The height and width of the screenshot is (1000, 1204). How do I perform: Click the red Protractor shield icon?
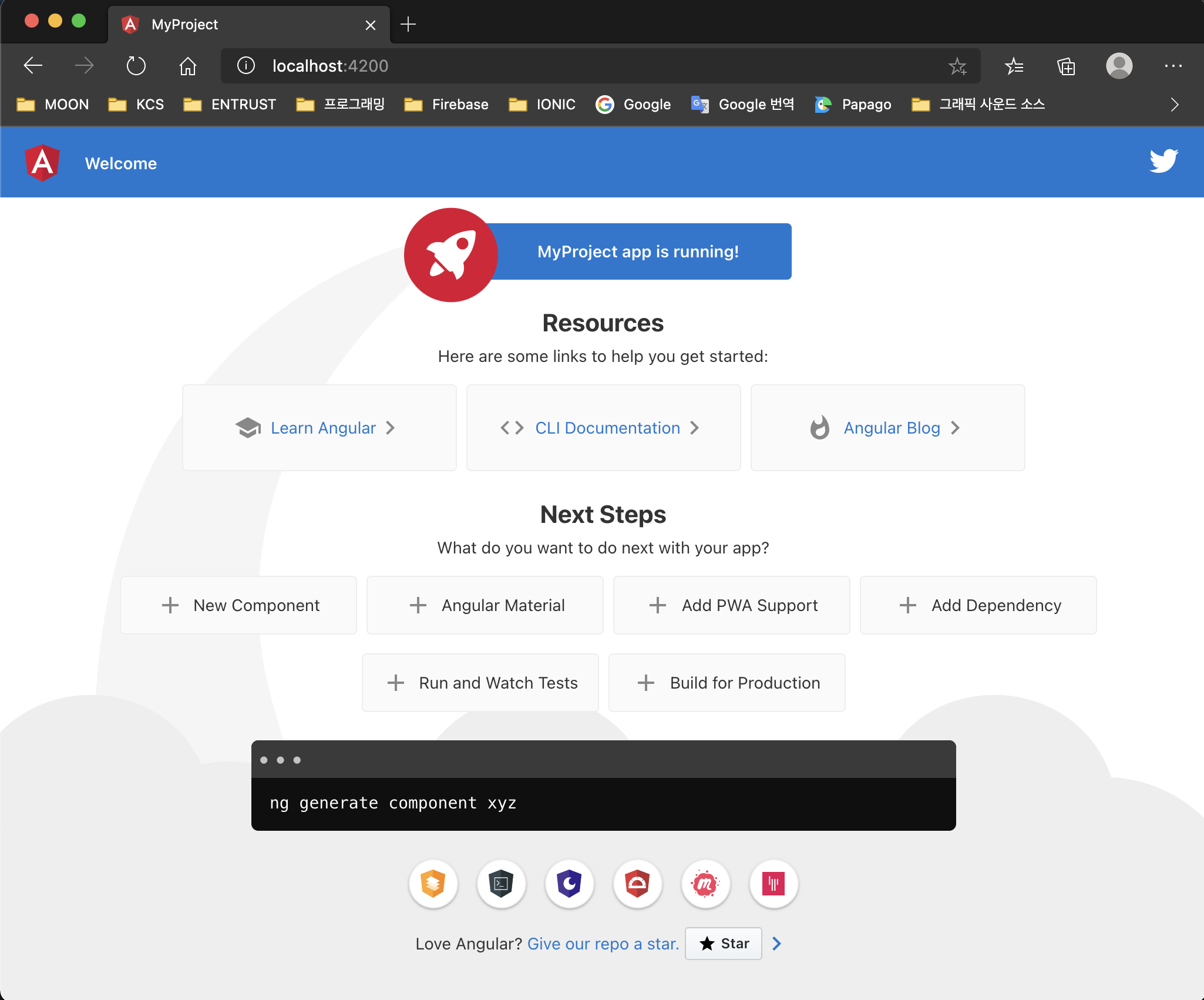click(x=638, y=884)
